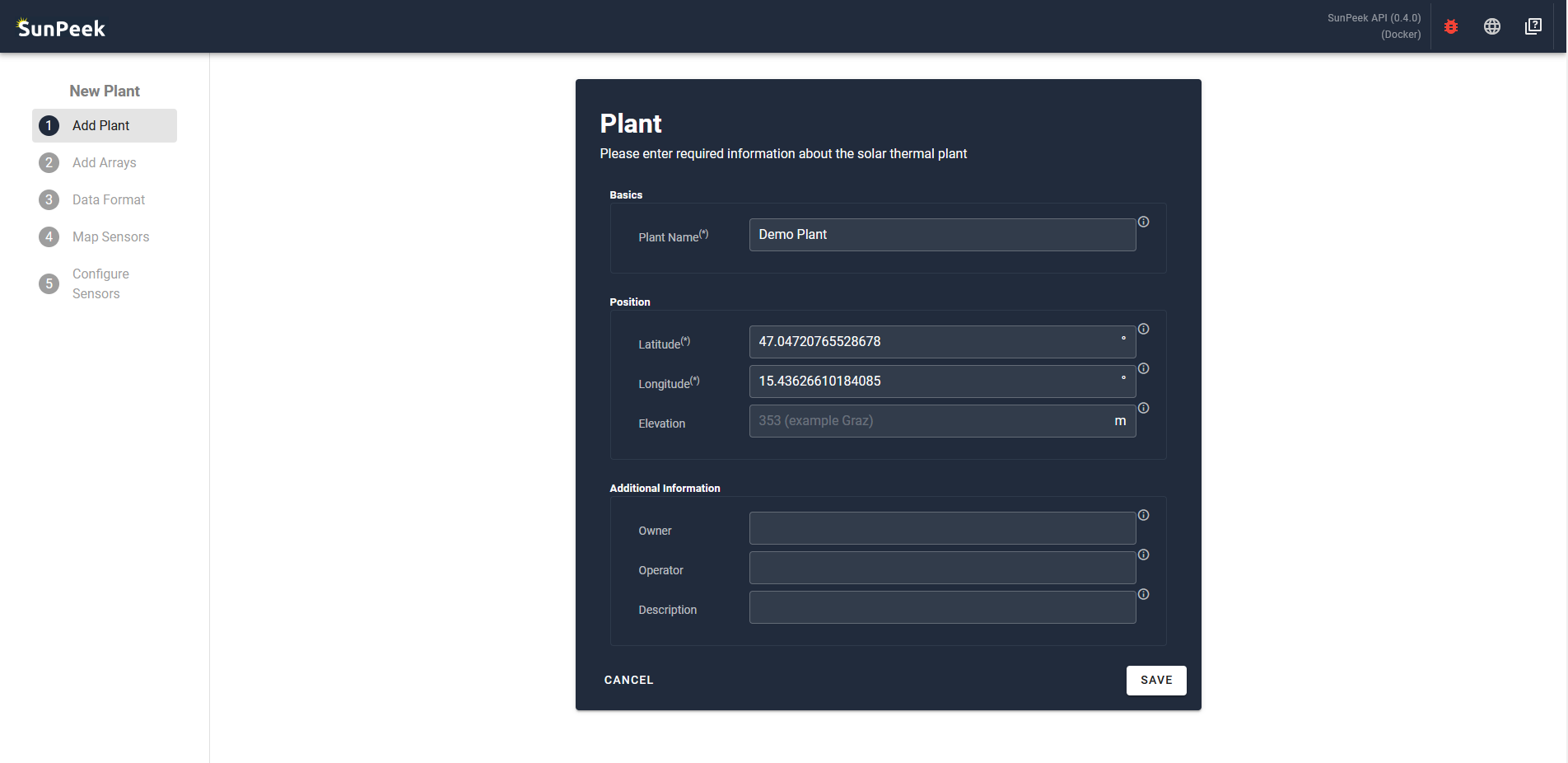Select step 1 Add Plant
The image size is (1568, 763).
point(105,125)
